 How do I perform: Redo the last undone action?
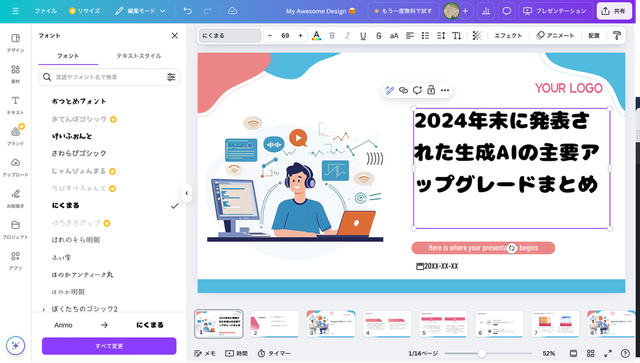(207, 11)
